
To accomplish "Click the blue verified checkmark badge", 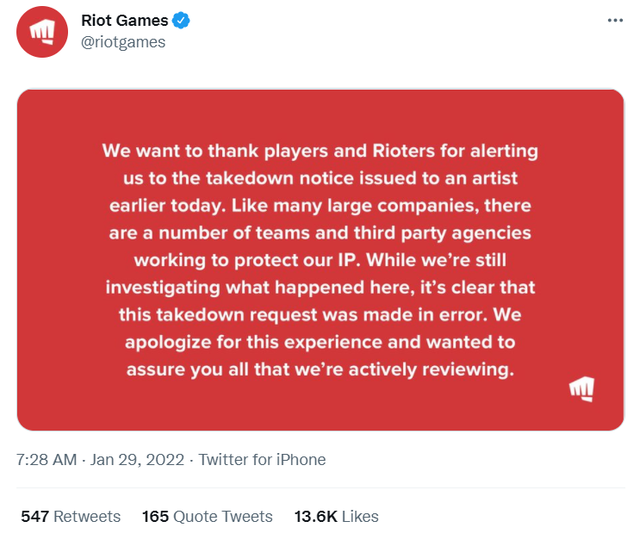I will coord(181,20).
